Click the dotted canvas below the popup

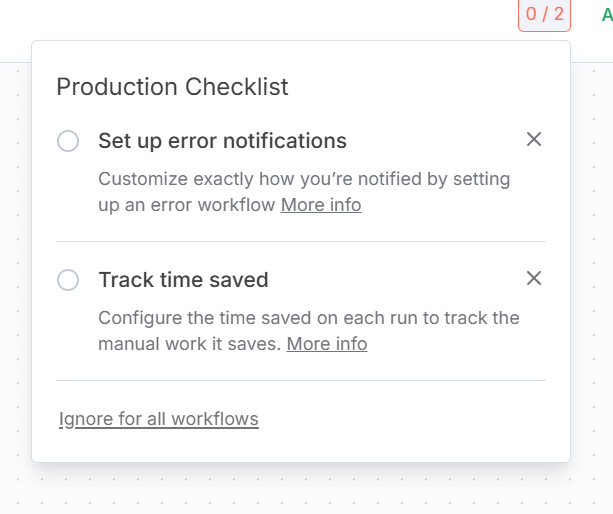pyautogui.click(x=300, y=490)
